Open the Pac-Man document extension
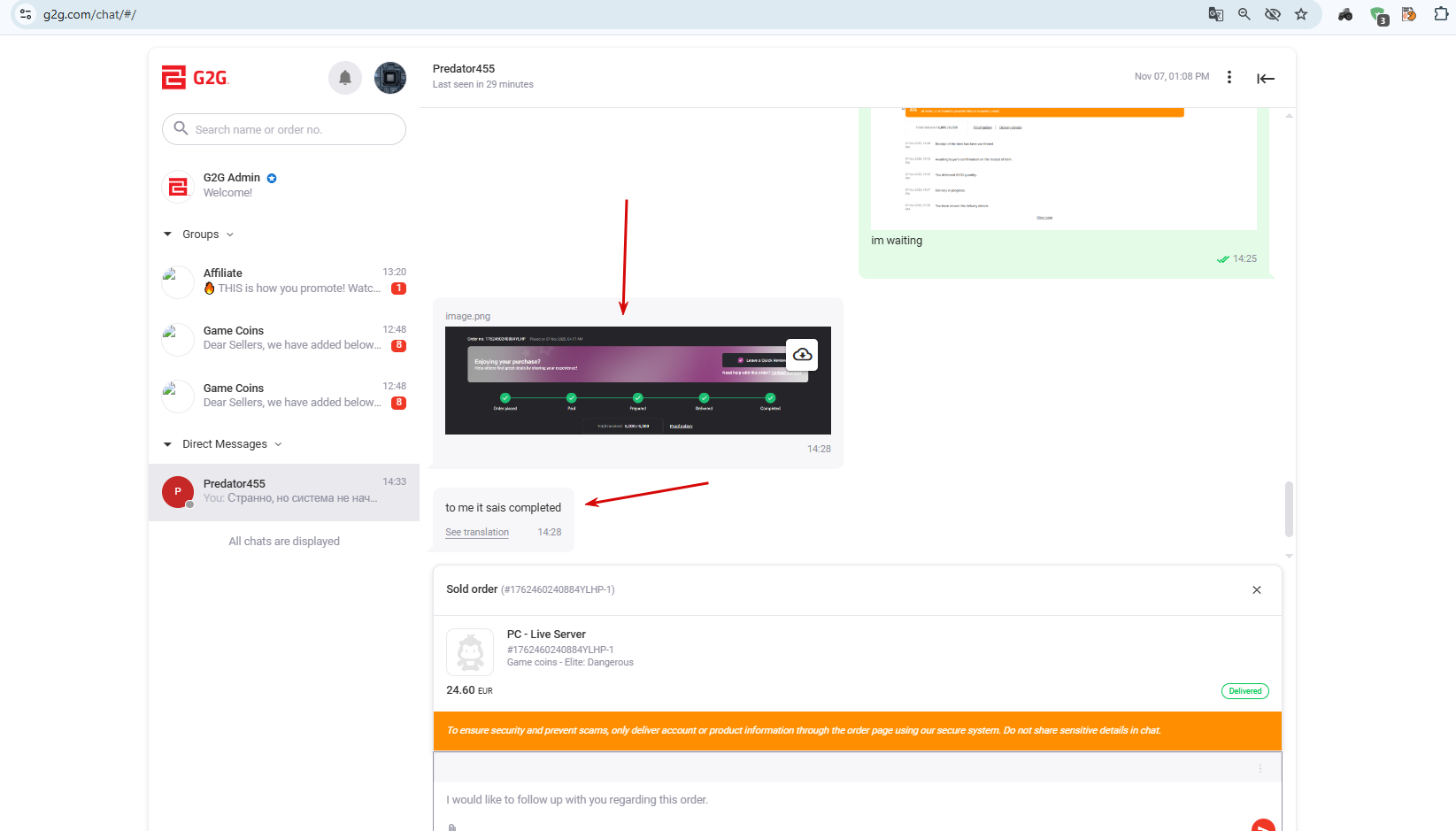This screenshot has height=831, width=1456. point(1409,14)
